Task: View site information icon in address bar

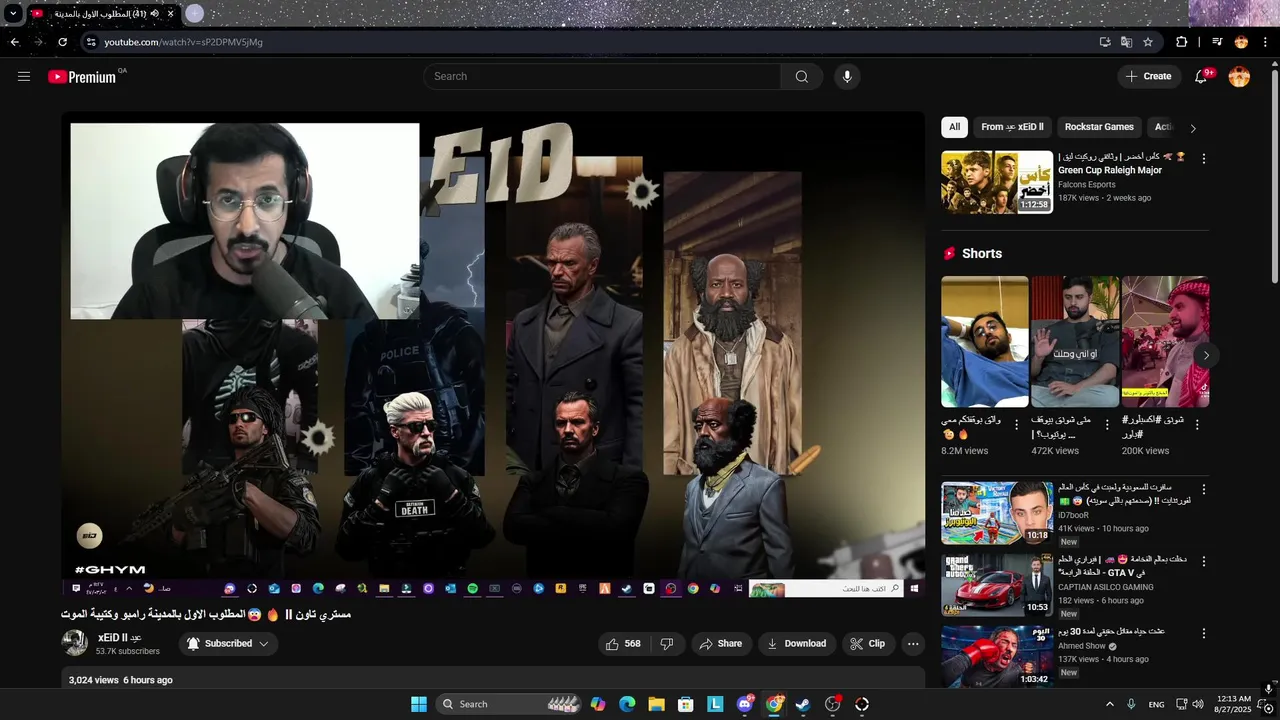Action: pos(91,42)
